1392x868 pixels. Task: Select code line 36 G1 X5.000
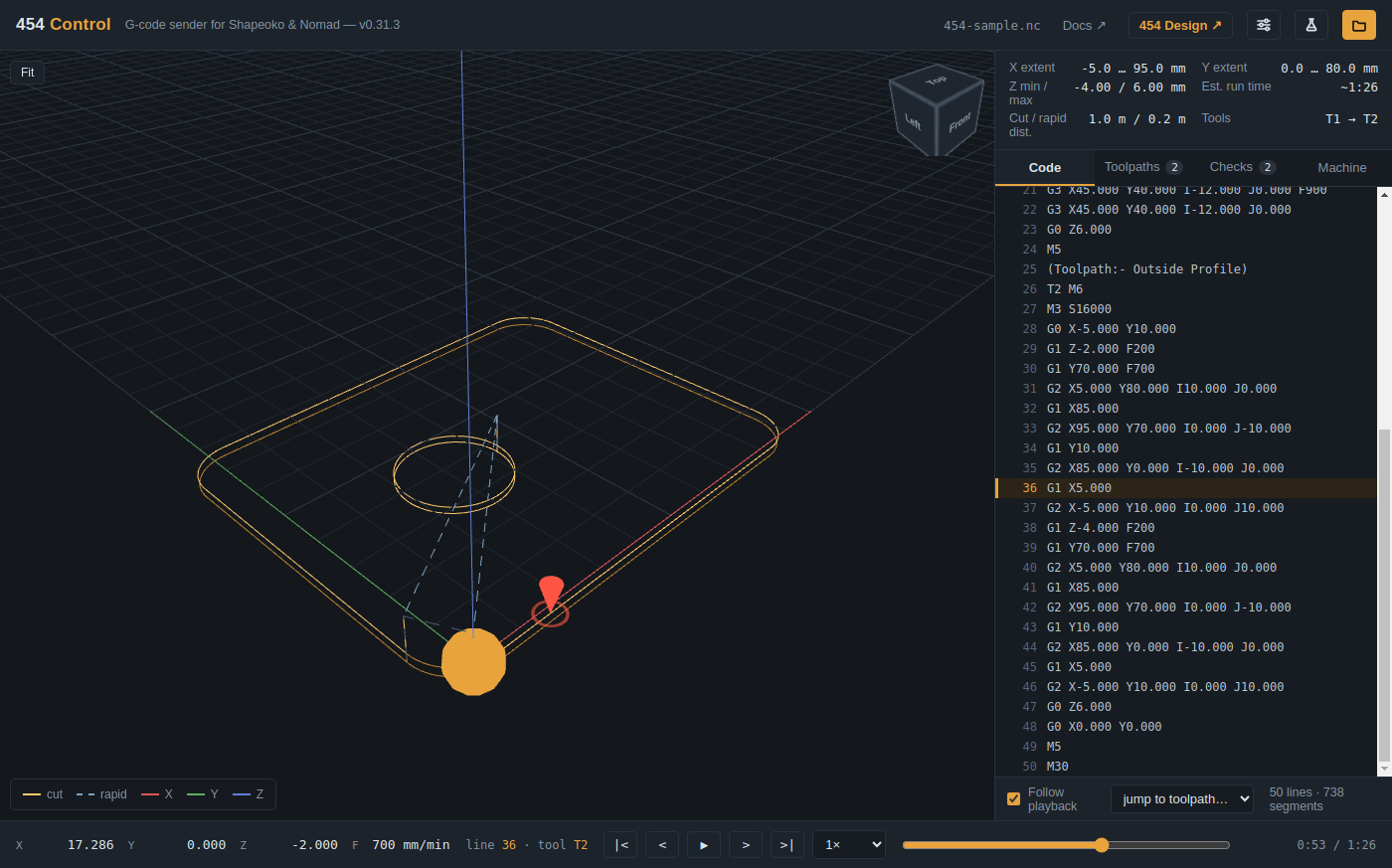point(1186,488)
